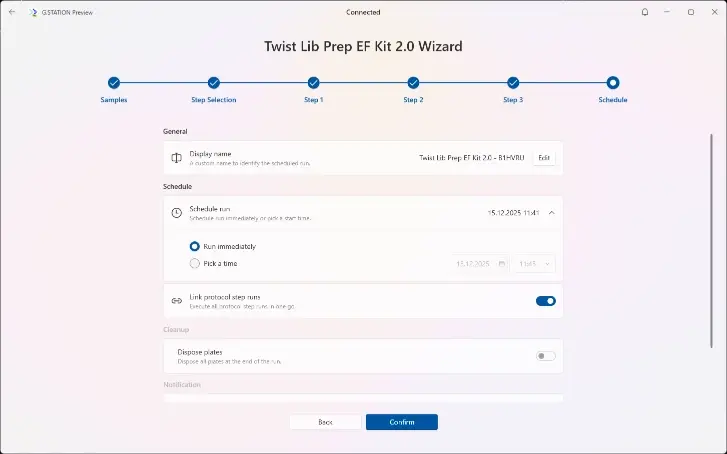Screen dimensions: 727x454
Task: Click the 'Connected' status text
Action: (x=363, y=13)
